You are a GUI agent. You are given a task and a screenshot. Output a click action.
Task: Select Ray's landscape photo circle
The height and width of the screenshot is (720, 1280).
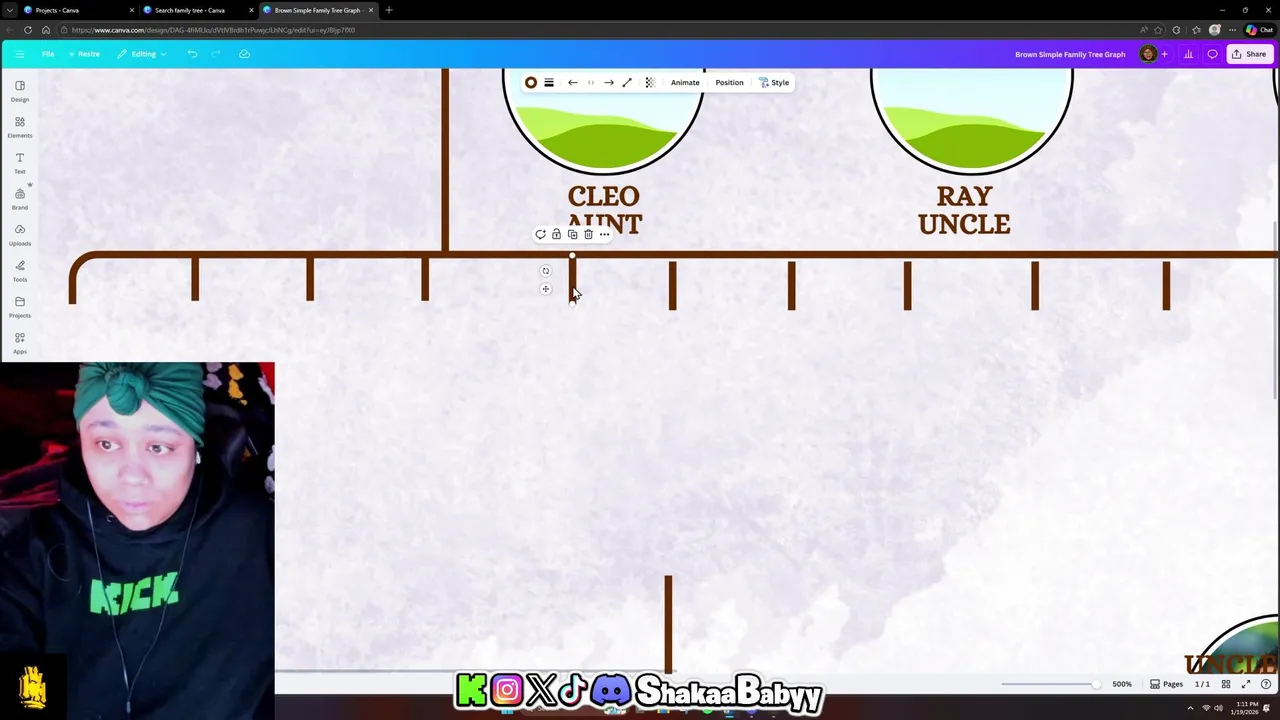(972, 121)
